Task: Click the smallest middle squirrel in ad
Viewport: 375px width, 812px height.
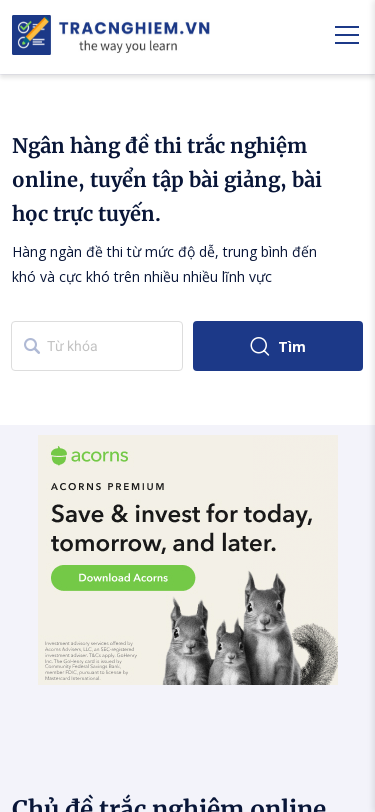Action: pyautogui.click(x=229, y=652)
